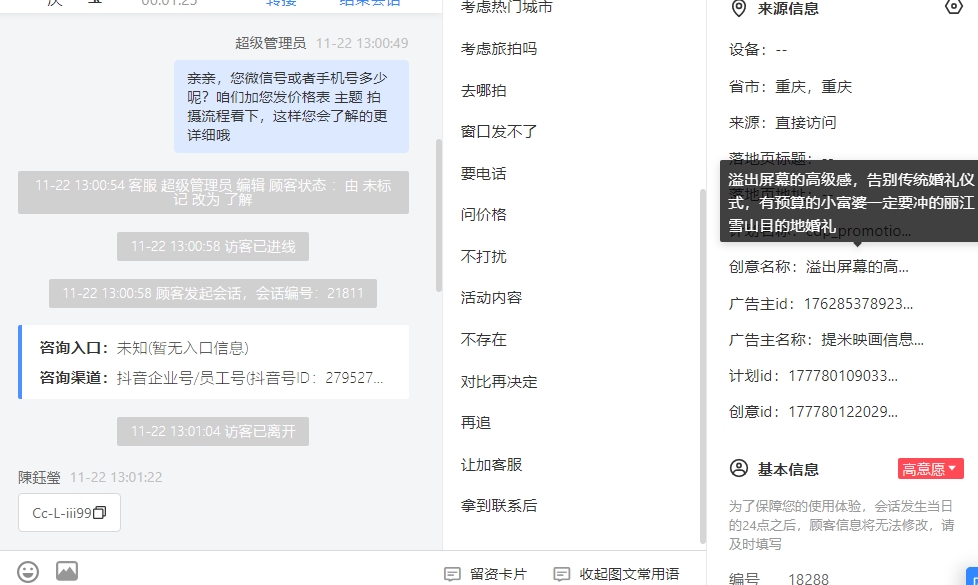Open the image upload icon

coord(67,571)
